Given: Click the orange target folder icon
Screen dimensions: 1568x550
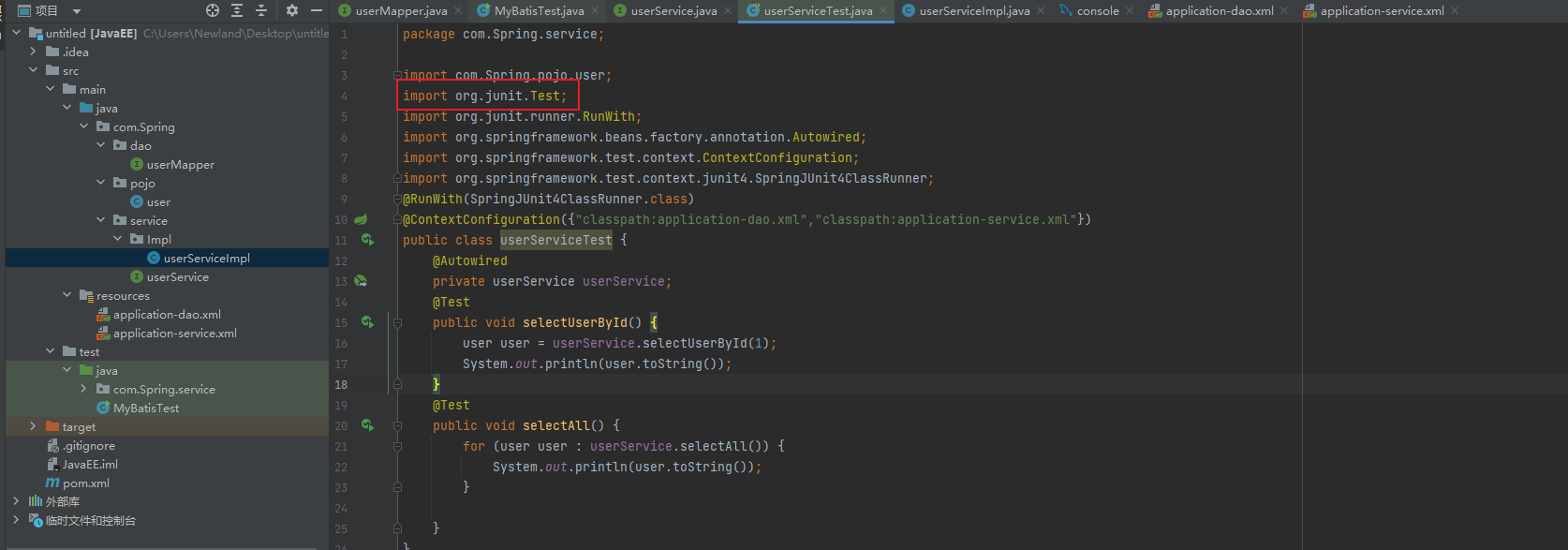Looking at the screenshot, I should click(x=52, y=426).
